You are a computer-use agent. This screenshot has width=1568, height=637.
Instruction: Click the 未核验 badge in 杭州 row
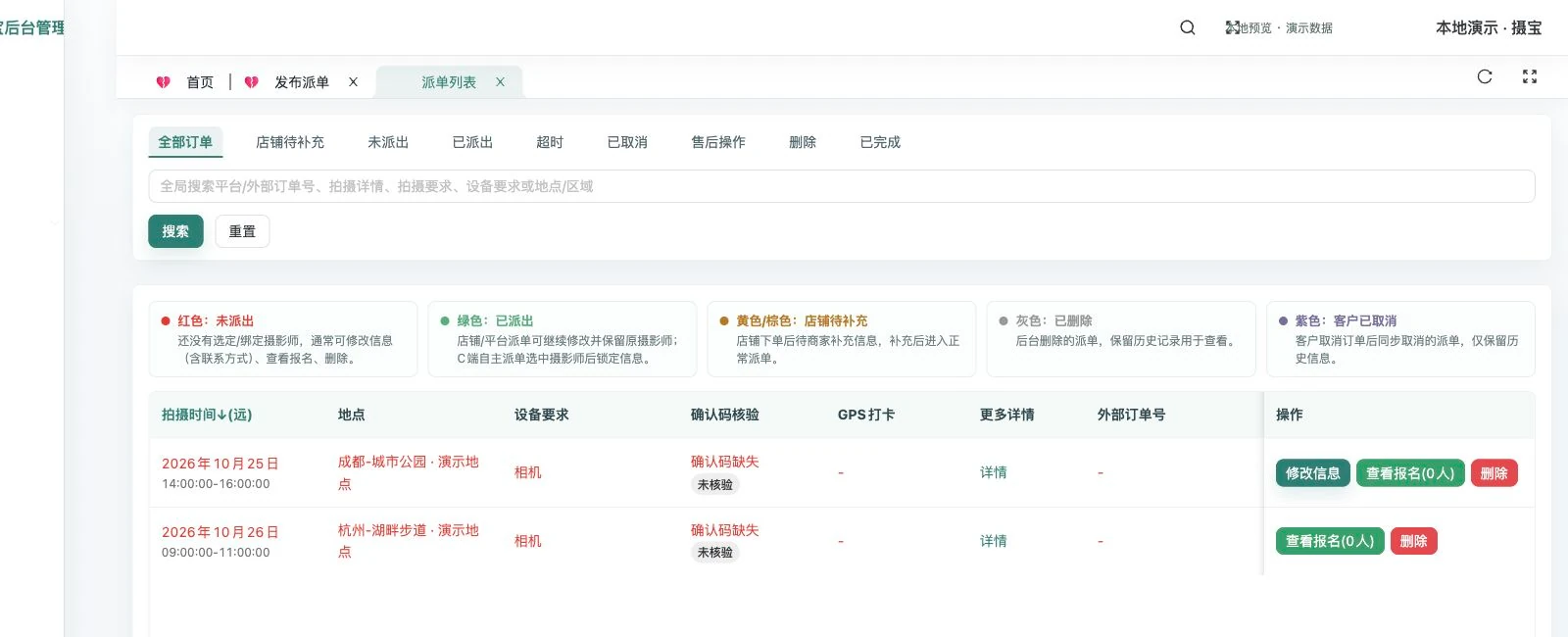714,553
